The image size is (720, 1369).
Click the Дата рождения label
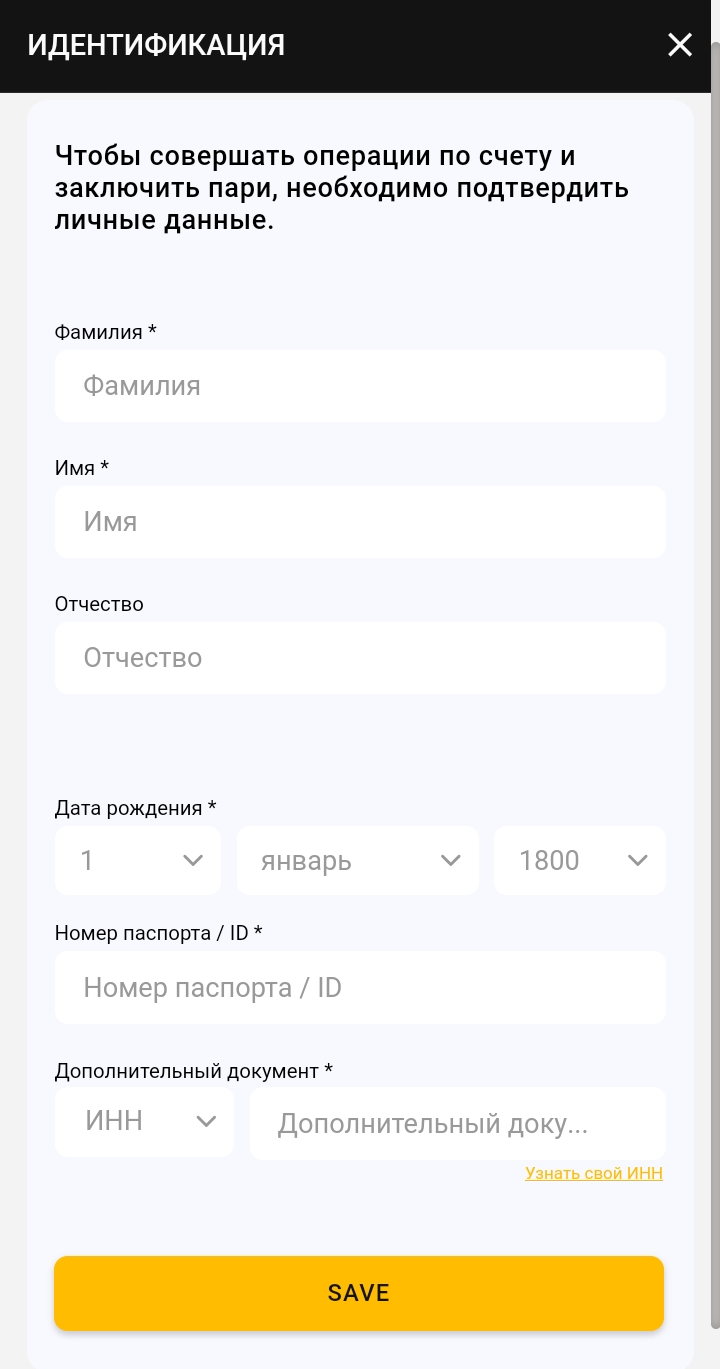pos(135,808)
